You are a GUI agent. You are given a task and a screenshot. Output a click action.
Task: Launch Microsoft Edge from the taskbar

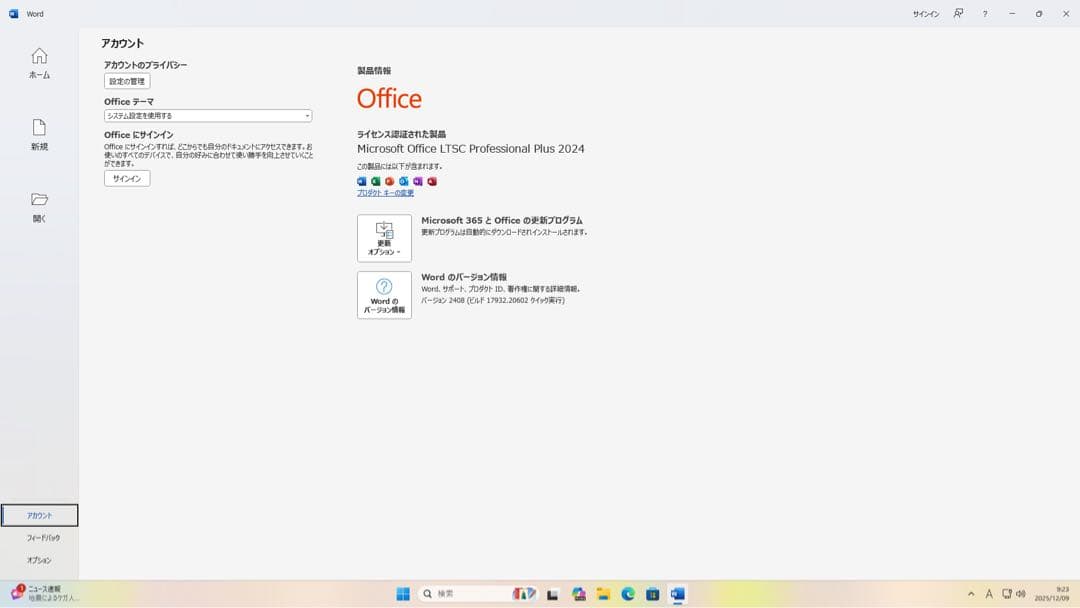pos(628,593)
